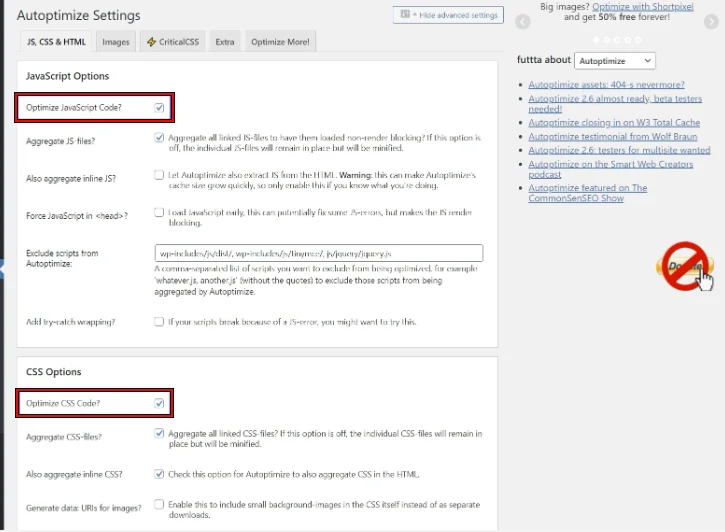The image size is (725, 532).
Task: Toggle Aggregate CSS-files checkbox
Action: [x=159, y=434]
